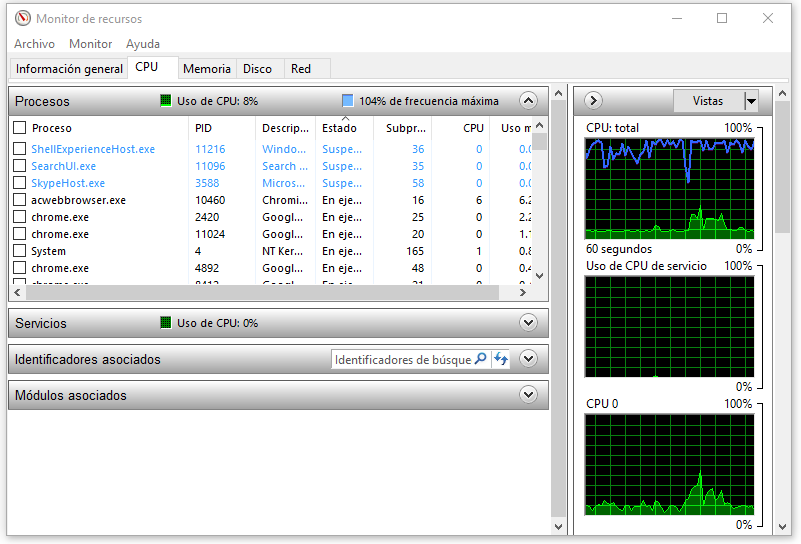Image resolution: width=801 pixels, height=544 pixels.
Task: Click process list horizontal scroll left arrow
Action: click(17, 292)
